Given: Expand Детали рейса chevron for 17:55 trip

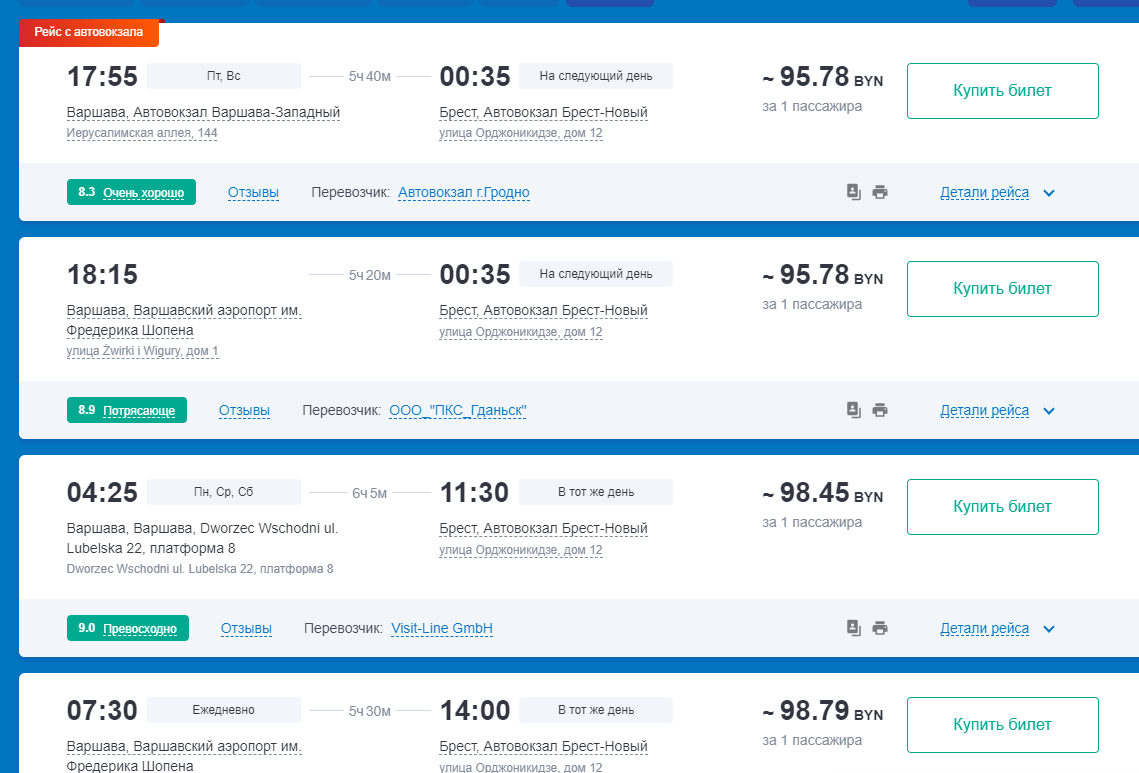Looking at the screenshot, I should [x=1049, y=193].
